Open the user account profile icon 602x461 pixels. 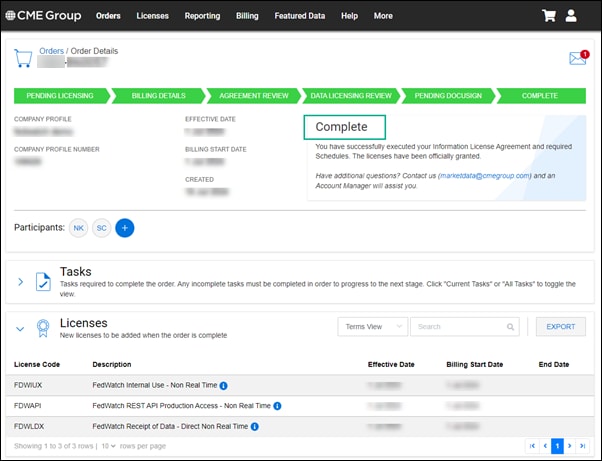(571, 16)
